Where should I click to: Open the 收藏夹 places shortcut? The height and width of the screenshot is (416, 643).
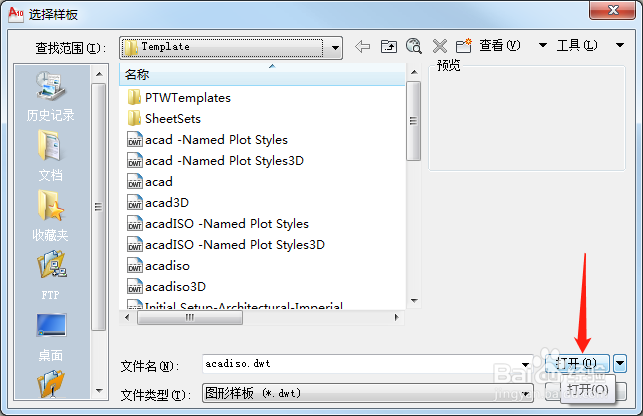50,216
